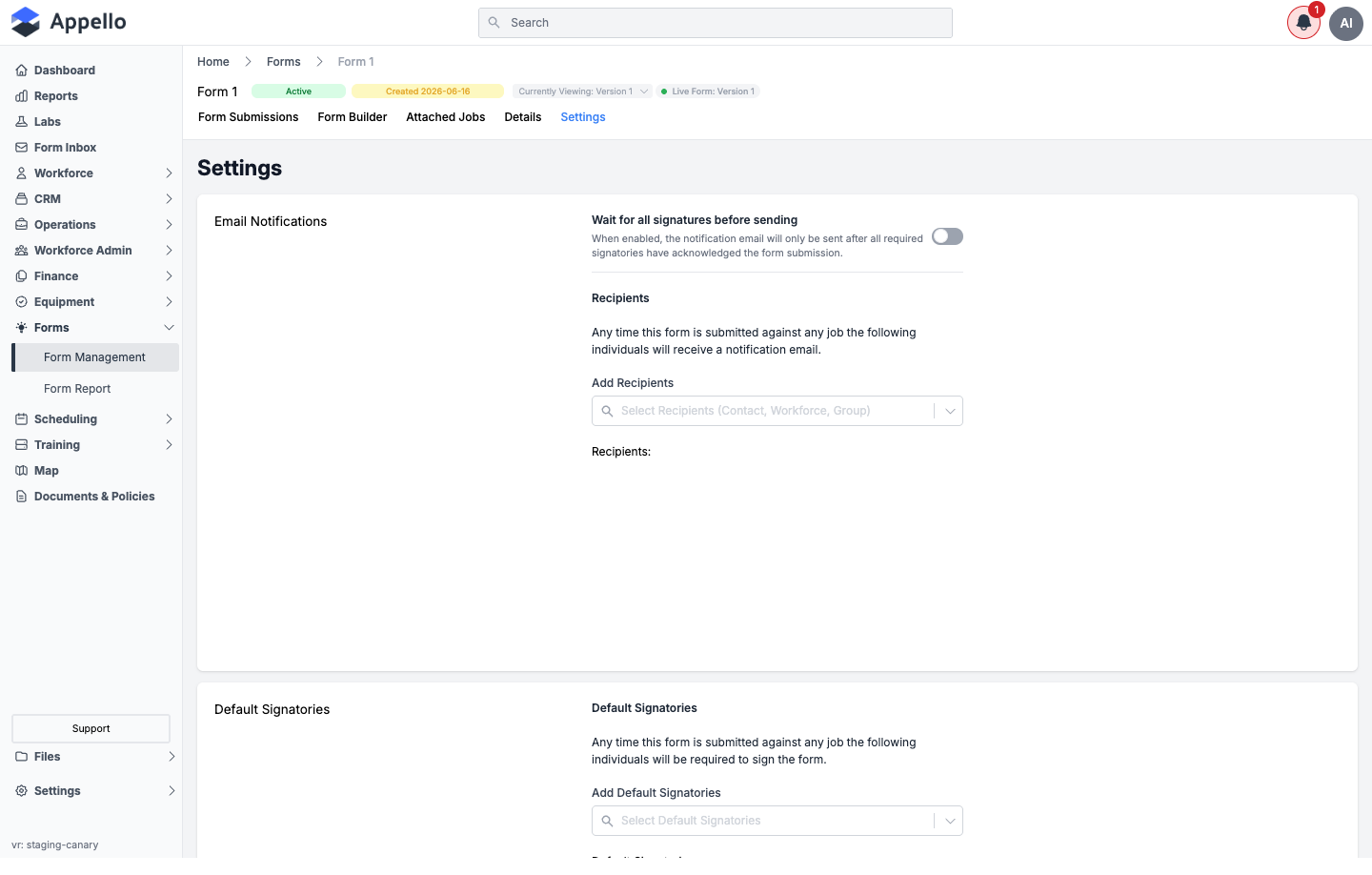Expand the Training menu chevron
This screenshot has height=875, width=1372.
169,445
